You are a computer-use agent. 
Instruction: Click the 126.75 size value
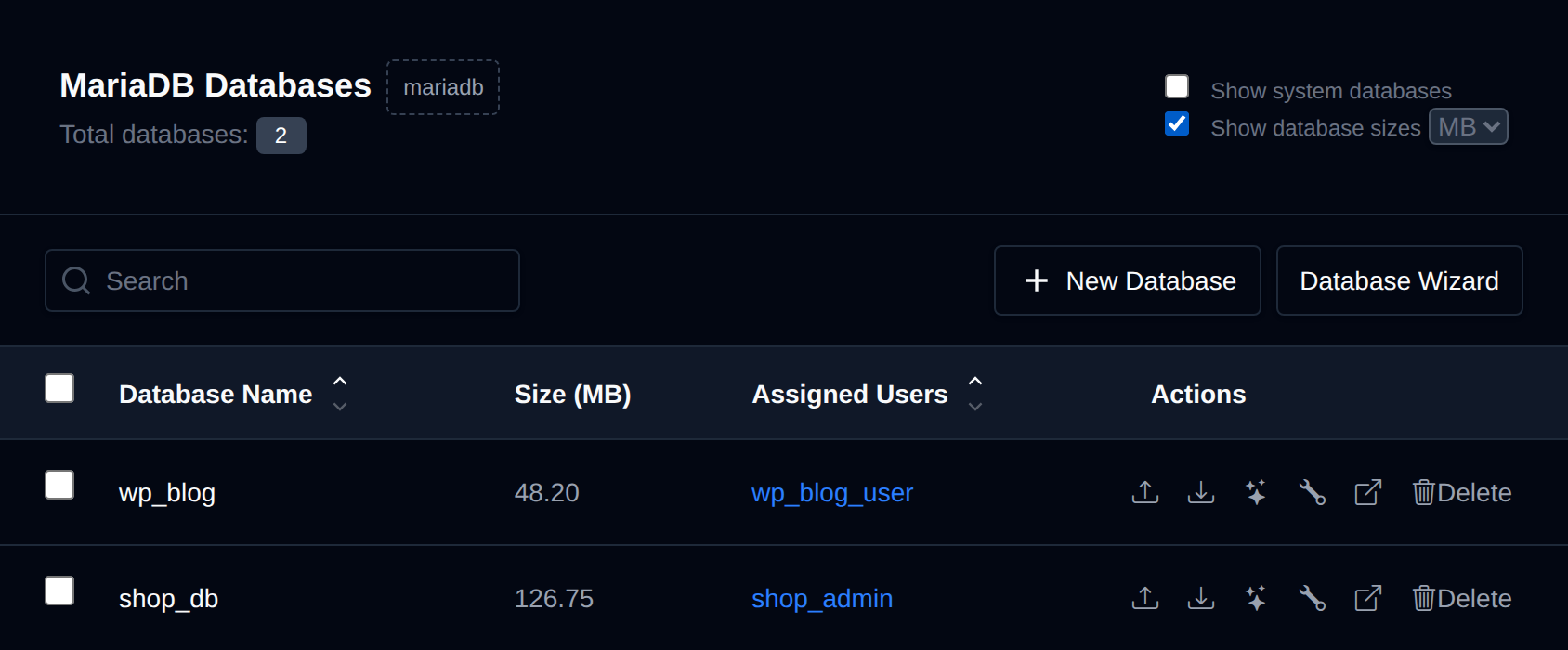tap(554, 599)
